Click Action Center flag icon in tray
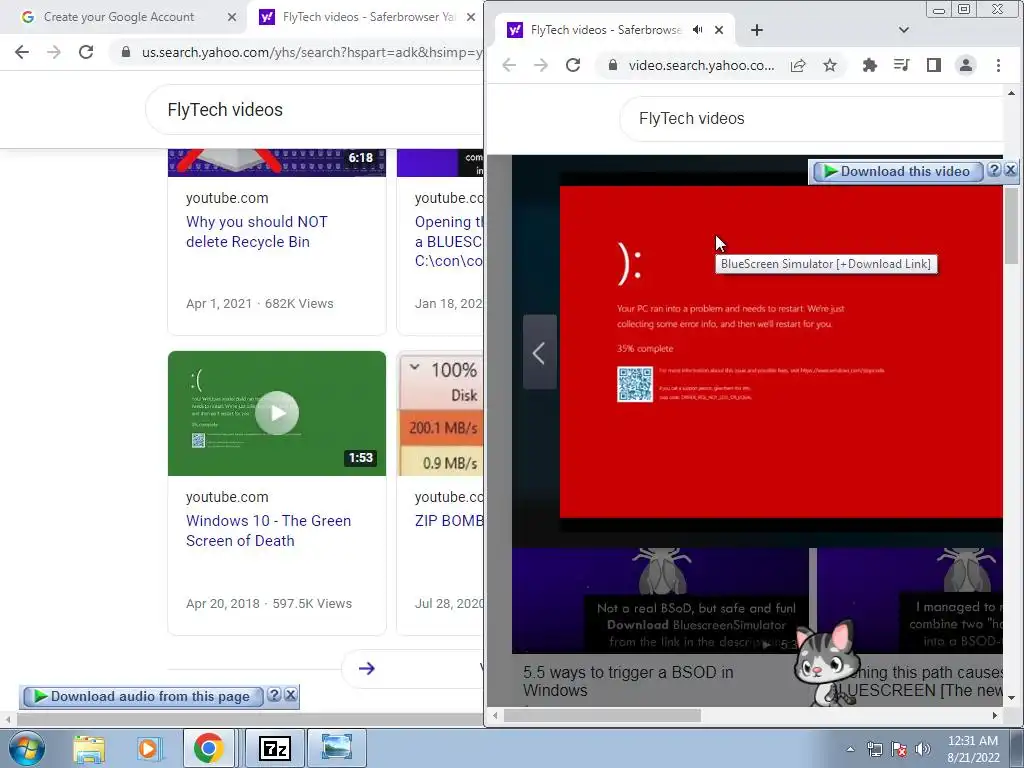The width and height of the screenshot is (1024, 768). 899,749
